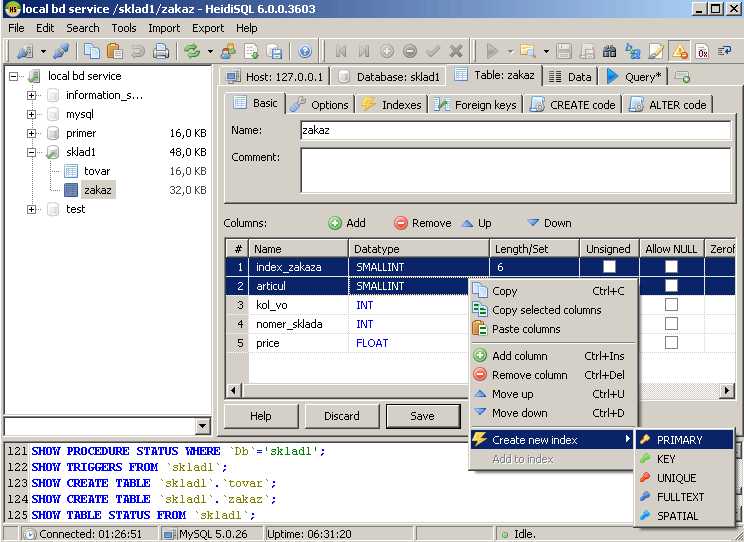The width and height of the screenshot is (744, 542).
Task: Click the Up button above the columns list
Action: tap(477, 223)
